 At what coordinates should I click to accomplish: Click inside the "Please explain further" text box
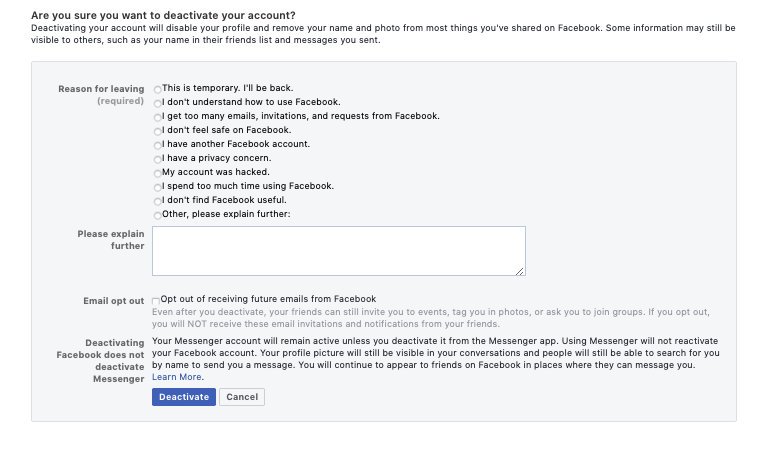pos(338,250)
